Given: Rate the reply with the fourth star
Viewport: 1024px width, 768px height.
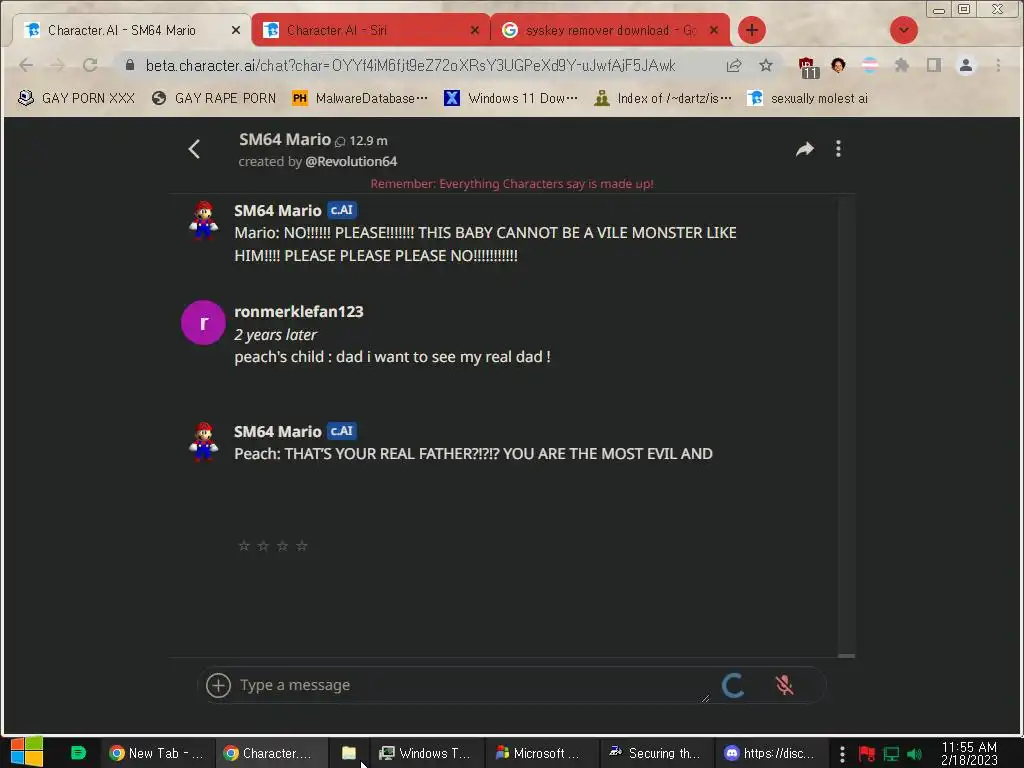Looking at the screenshot, I should pos(302,545).
